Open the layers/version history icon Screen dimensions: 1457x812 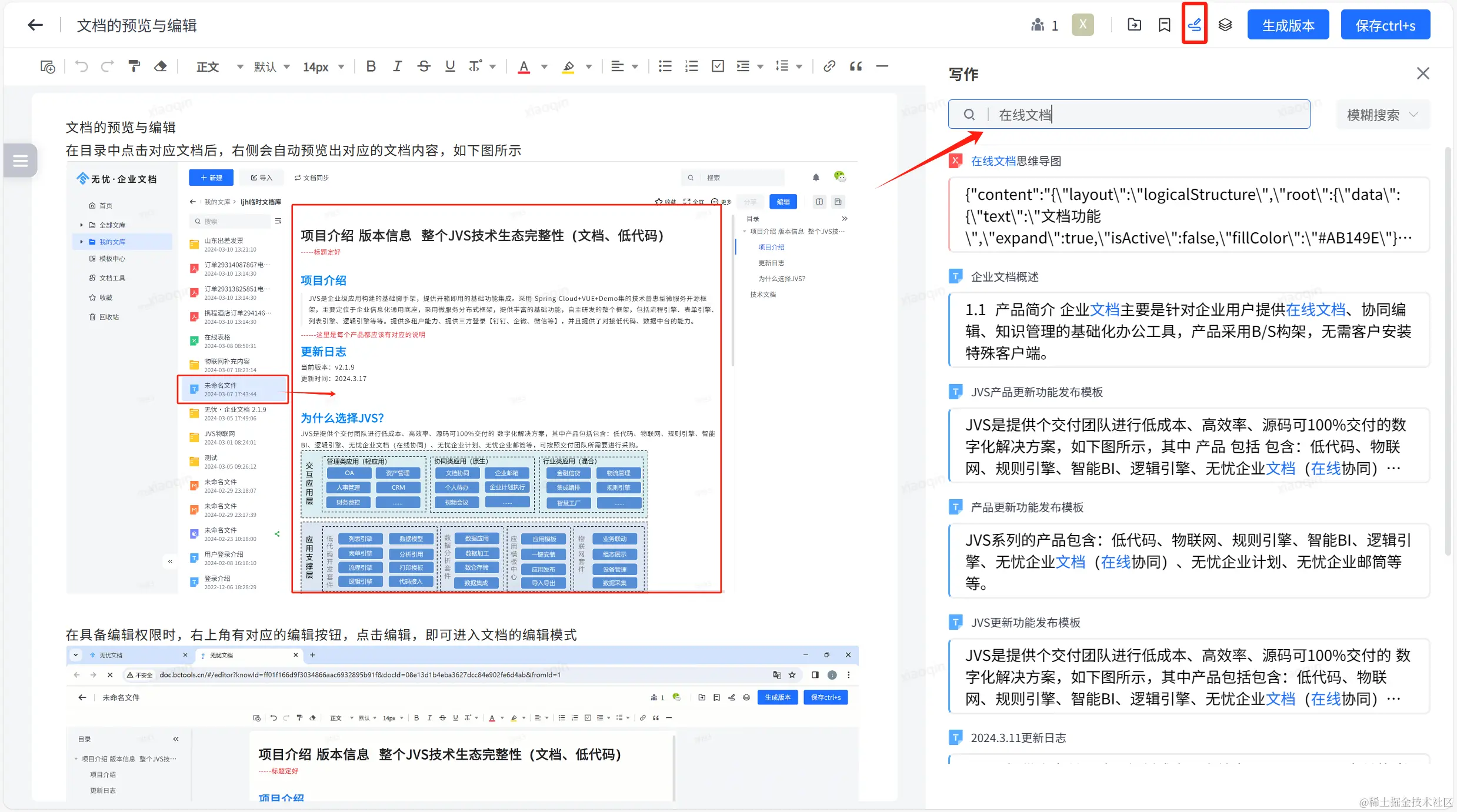(x=1225, y=25)
